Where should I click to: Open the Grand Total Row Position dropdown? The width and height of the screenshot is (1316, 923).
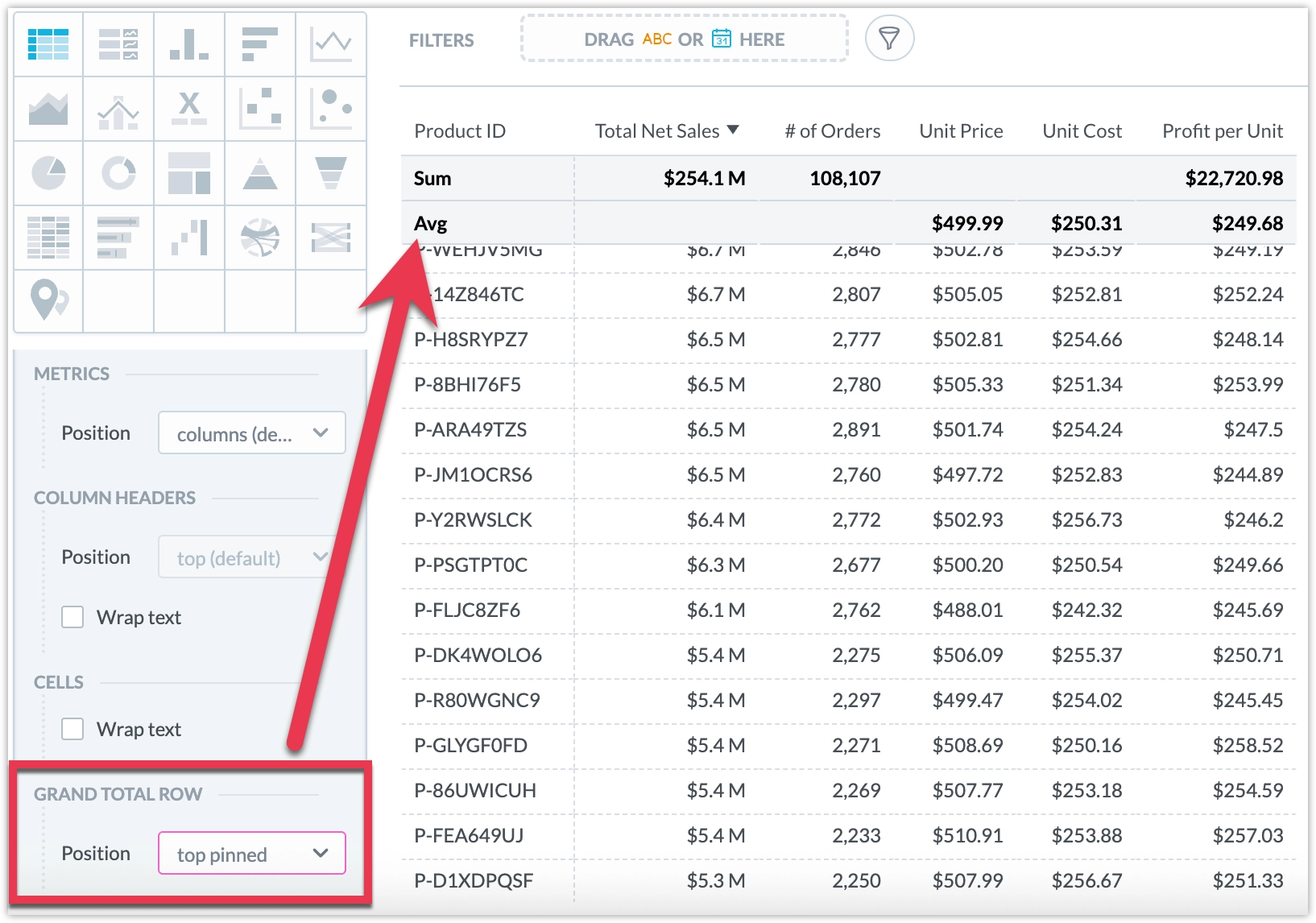tap(250, 854)
